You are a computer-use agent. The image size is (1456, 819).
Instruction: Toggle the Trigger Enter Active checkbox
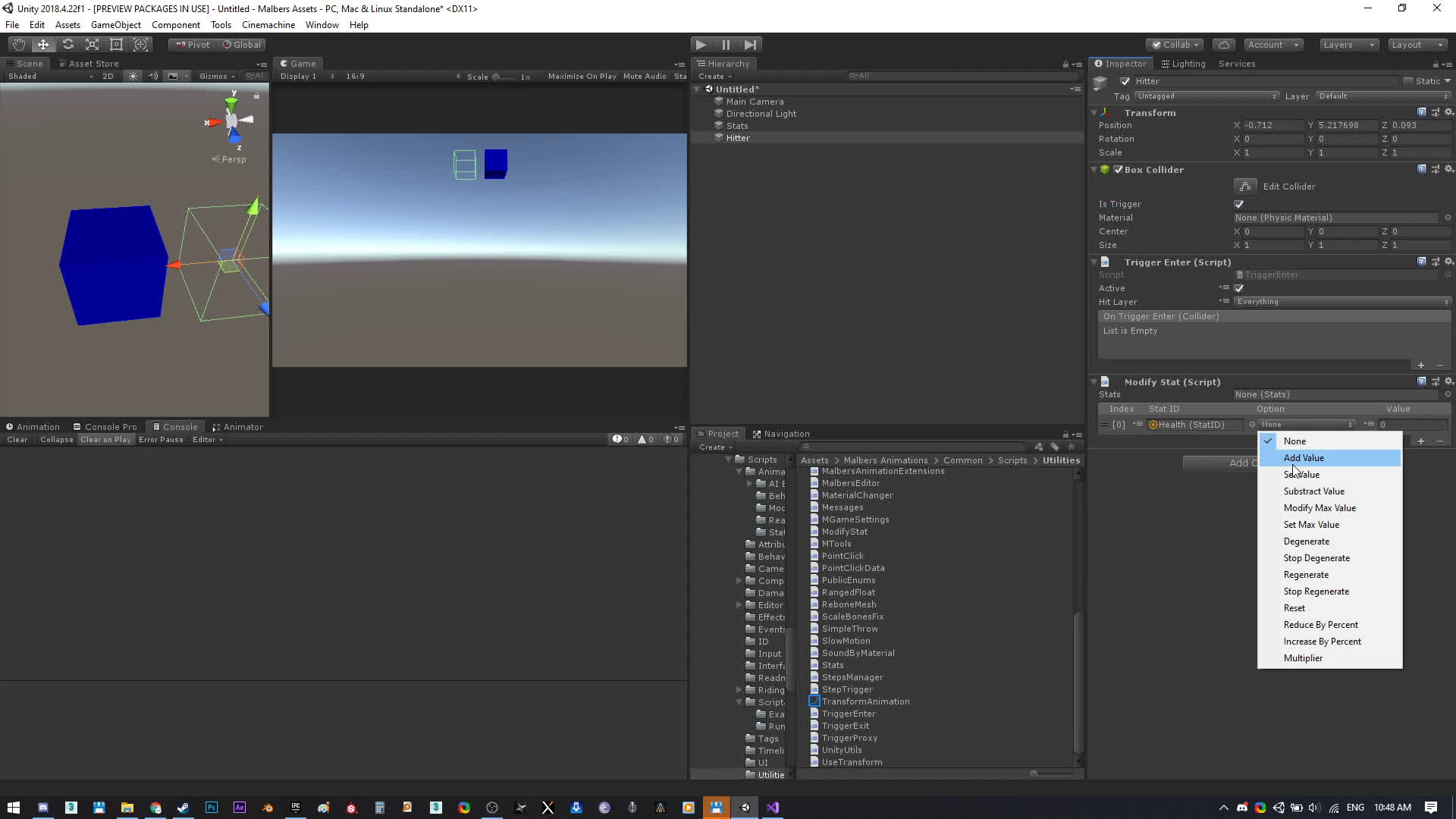(1239, 288)
